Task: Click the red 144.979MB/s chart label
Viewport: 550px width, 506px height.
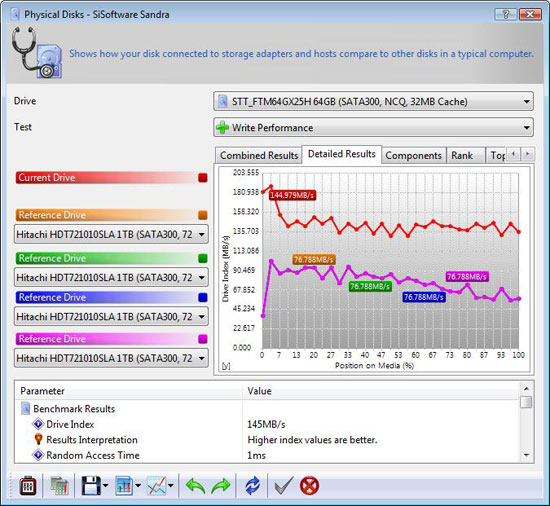Action: pyautogui.click(x=292, y=195)
